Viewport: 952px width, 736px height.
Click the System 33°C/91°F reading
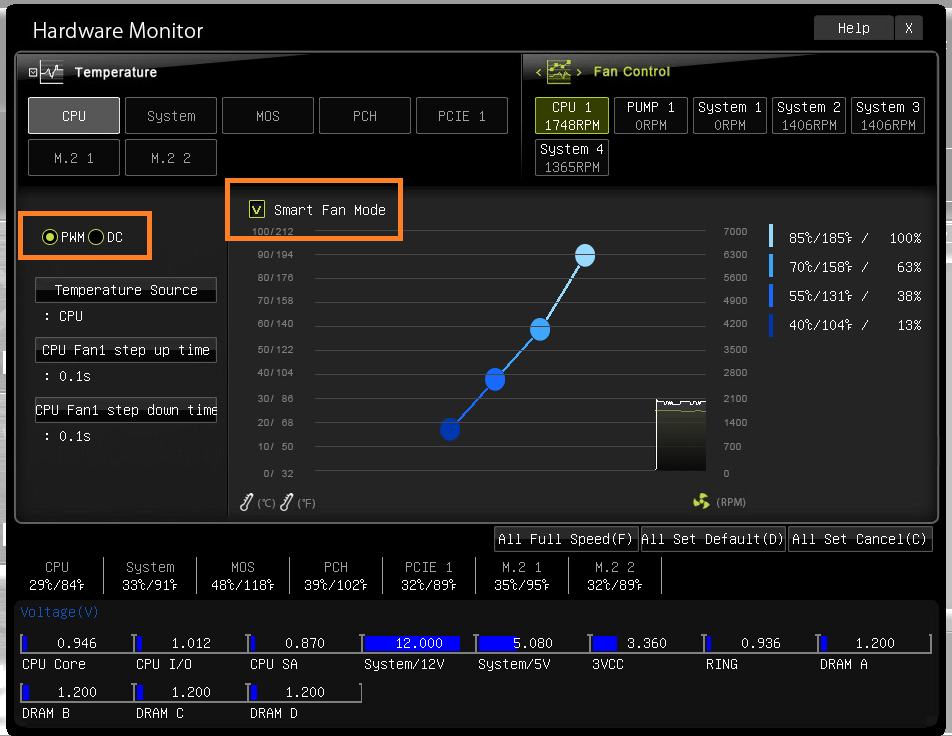point(150,576)
